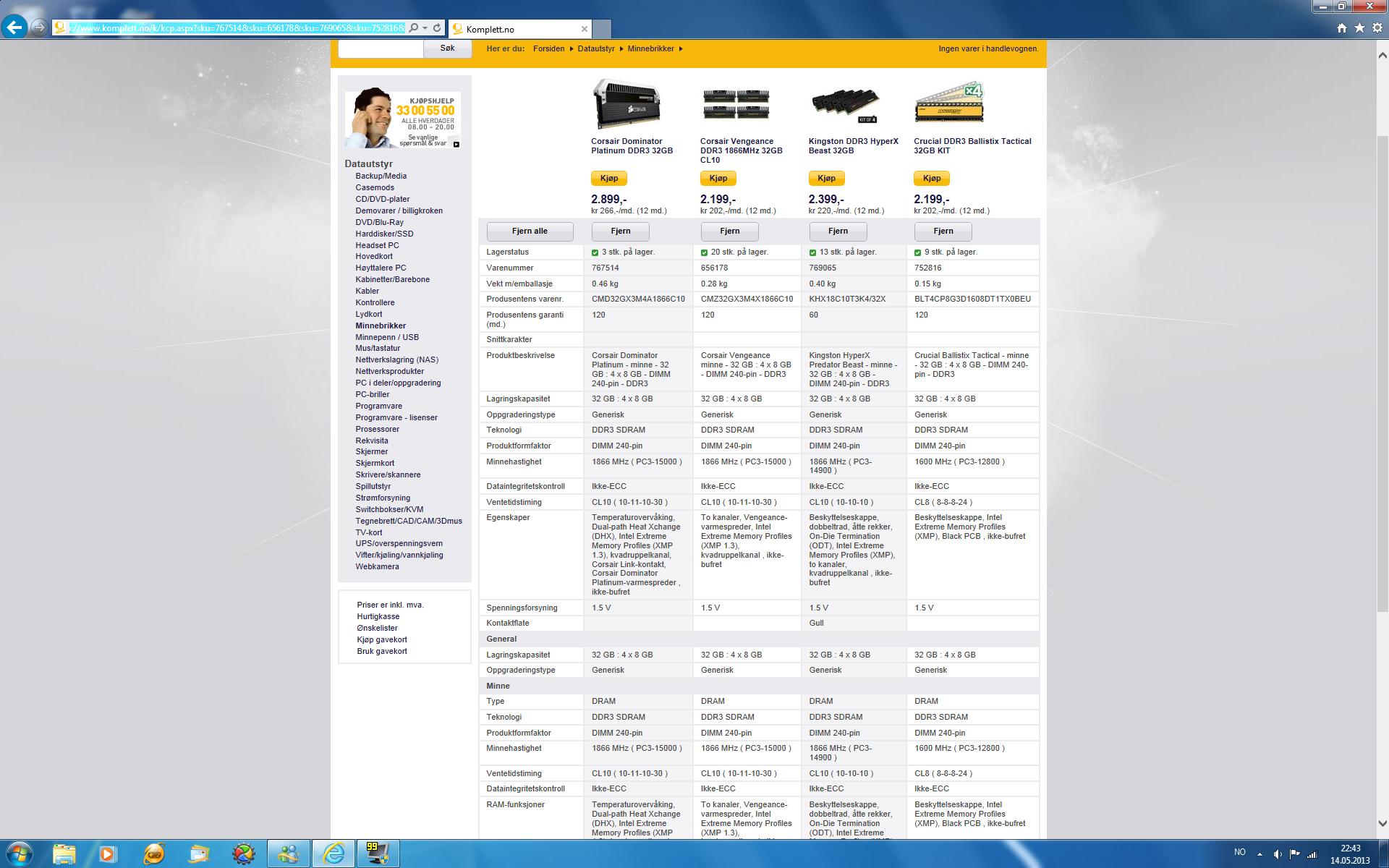Image resolution: width=1389 pixels, height=868 pixels.
Task: Open Ønskelister link
Action: tap(377, 628)
